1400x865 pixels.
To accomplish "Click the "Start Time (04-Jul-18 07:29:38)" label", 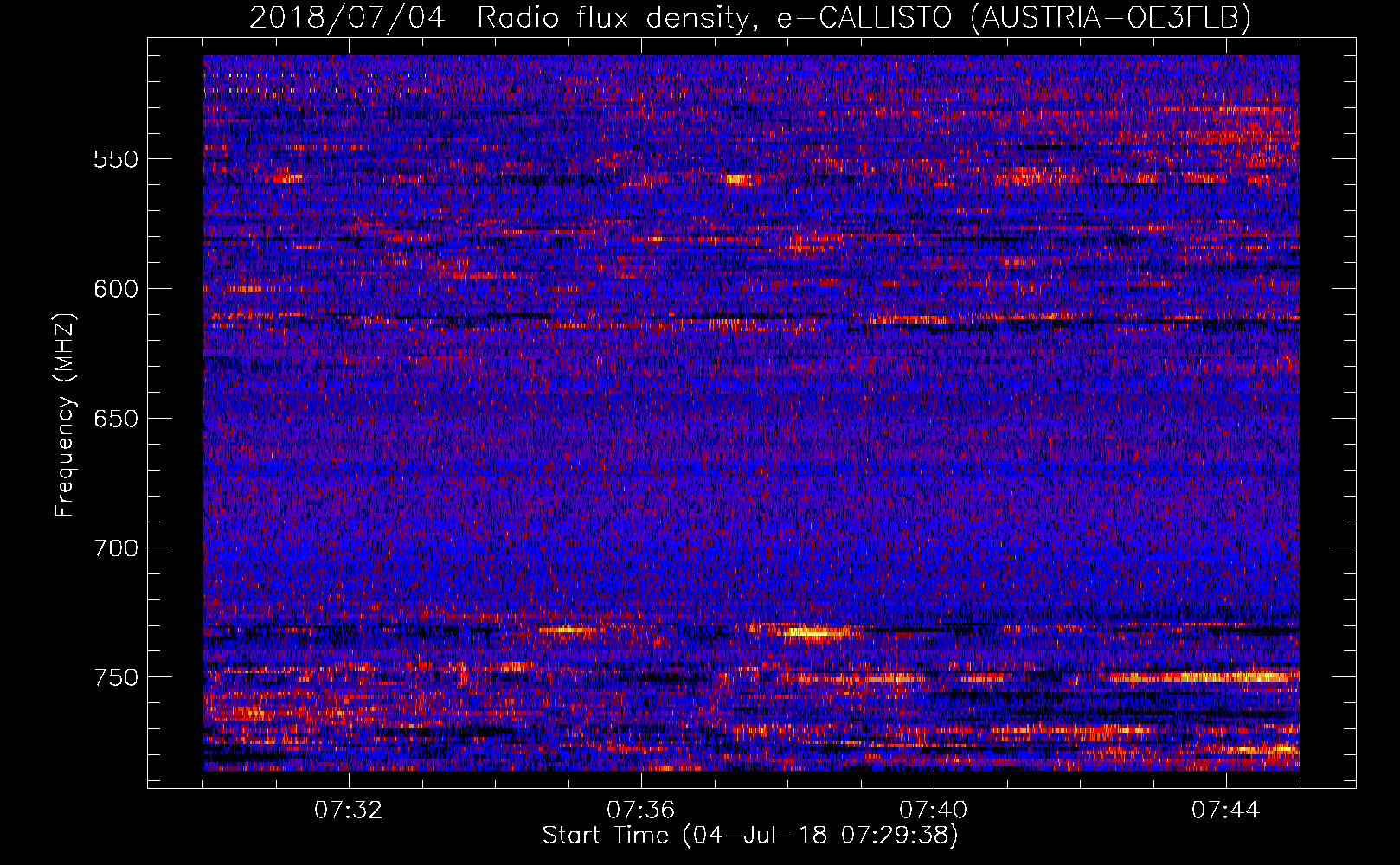I will tap(750, 836).
